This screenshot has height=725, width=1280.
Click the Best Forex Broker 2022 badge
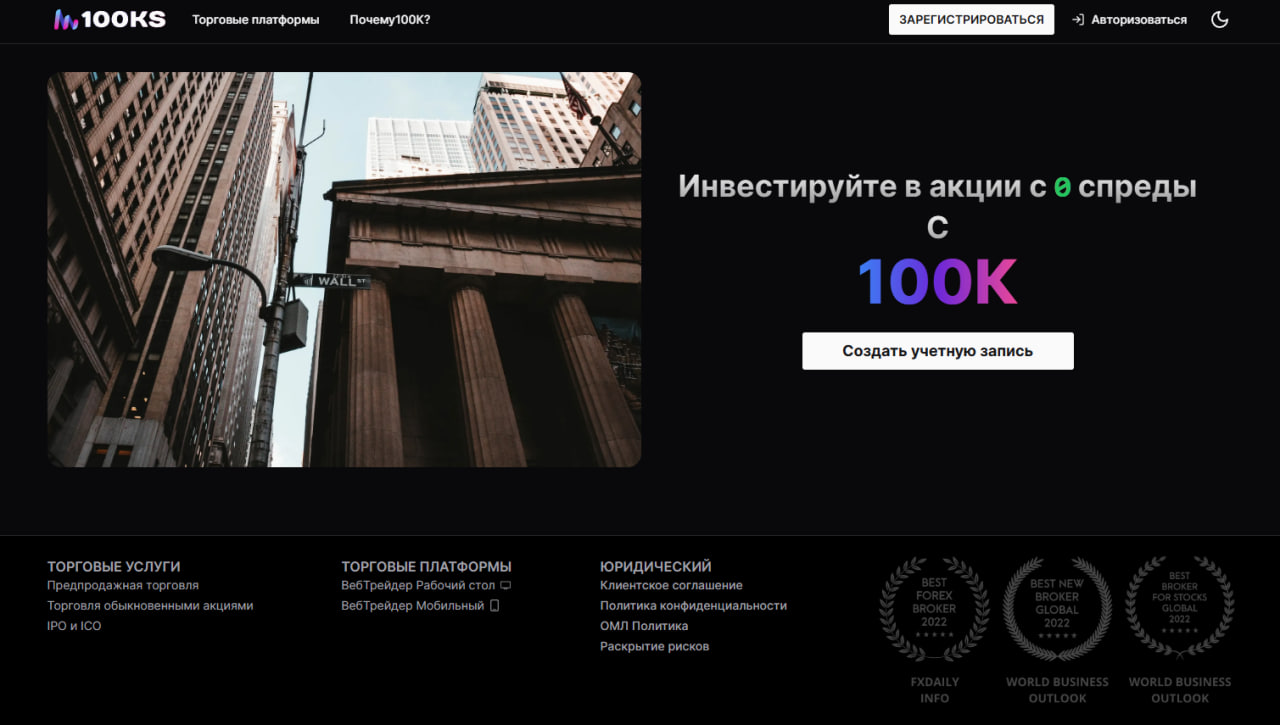pos(934,609)
